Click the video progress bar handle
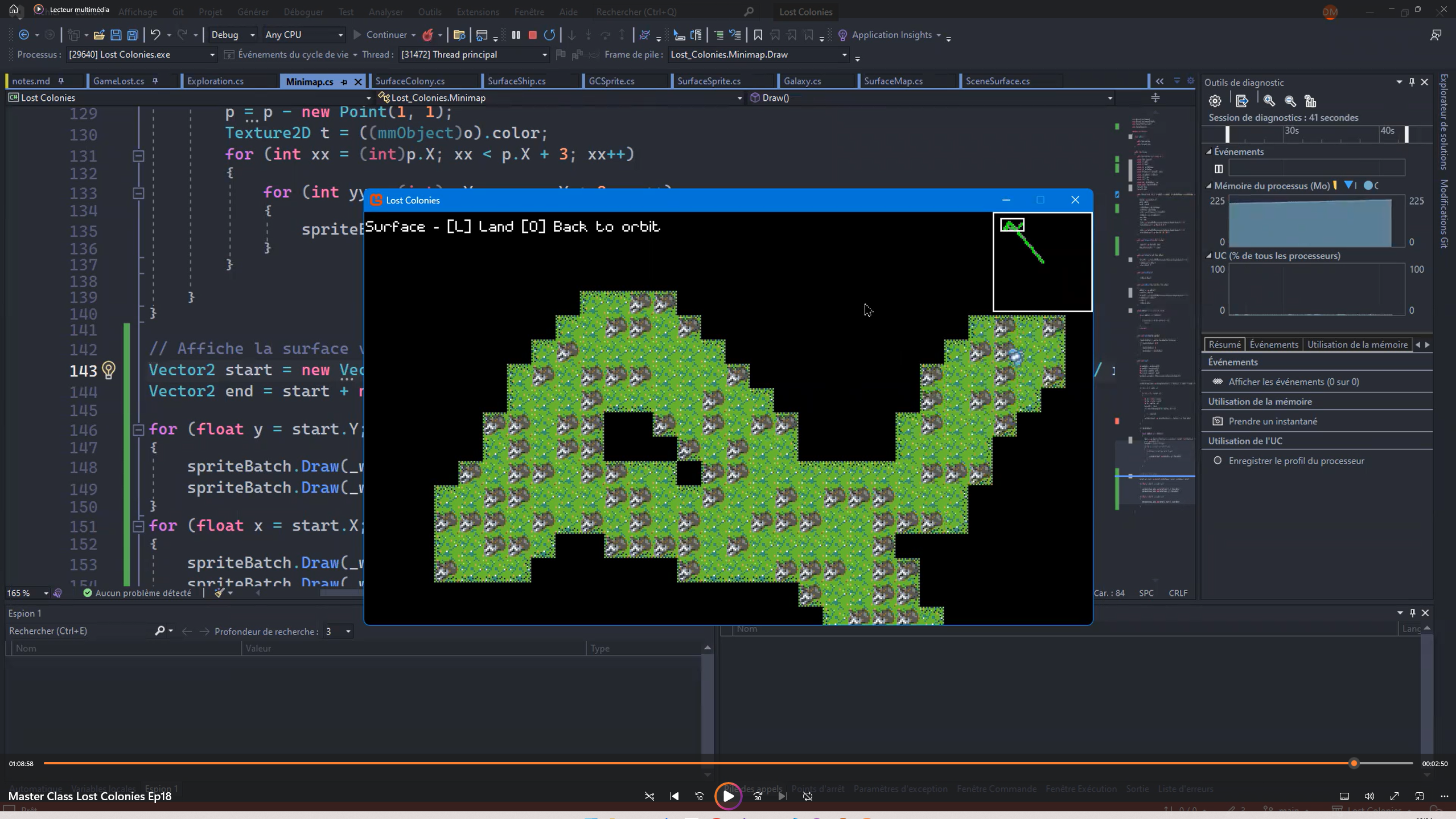Screen dimensions: 1456x819 click(x=1354, y=763)
